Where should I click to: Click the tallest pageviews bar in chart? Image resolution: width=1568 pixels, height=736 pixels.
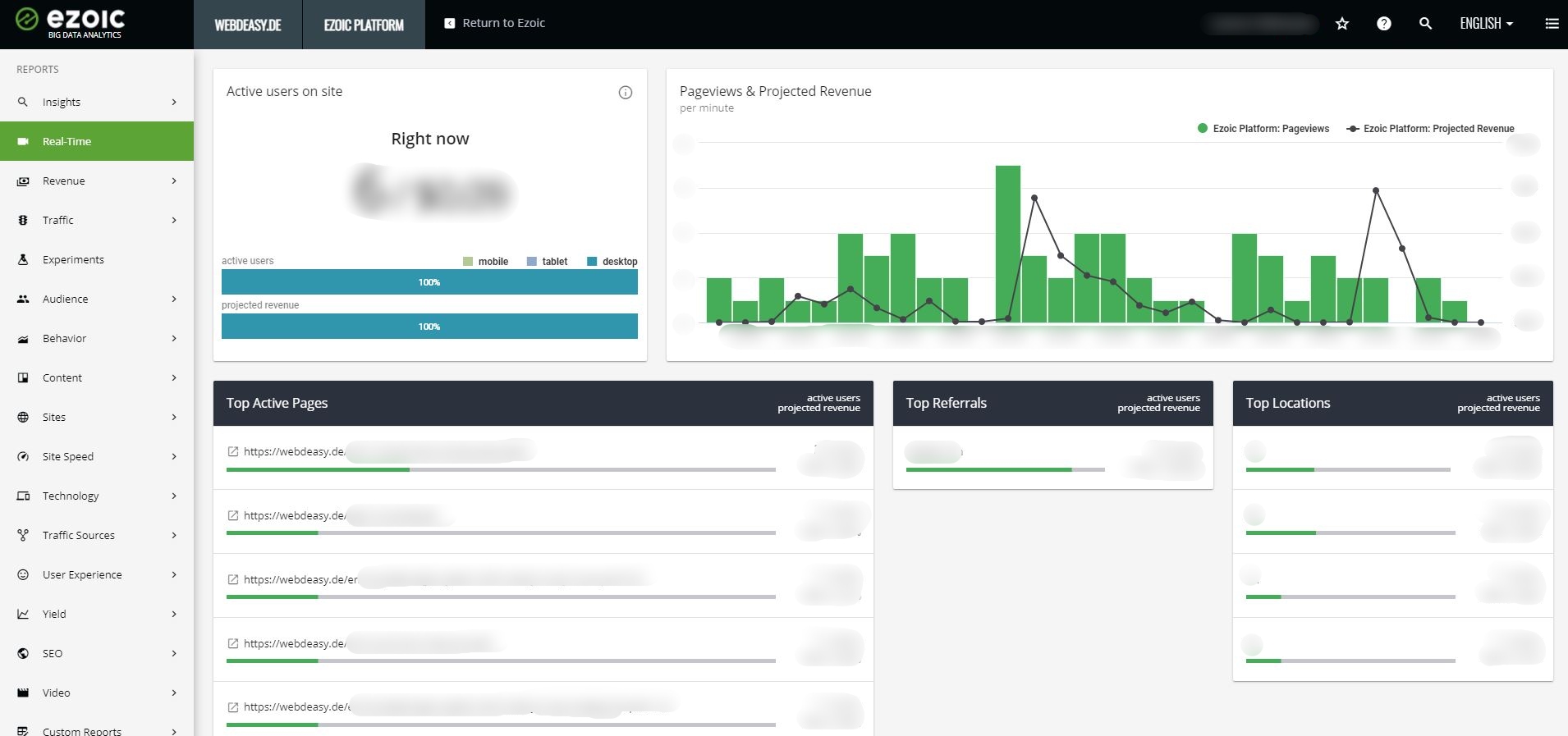click(1008, 244)
